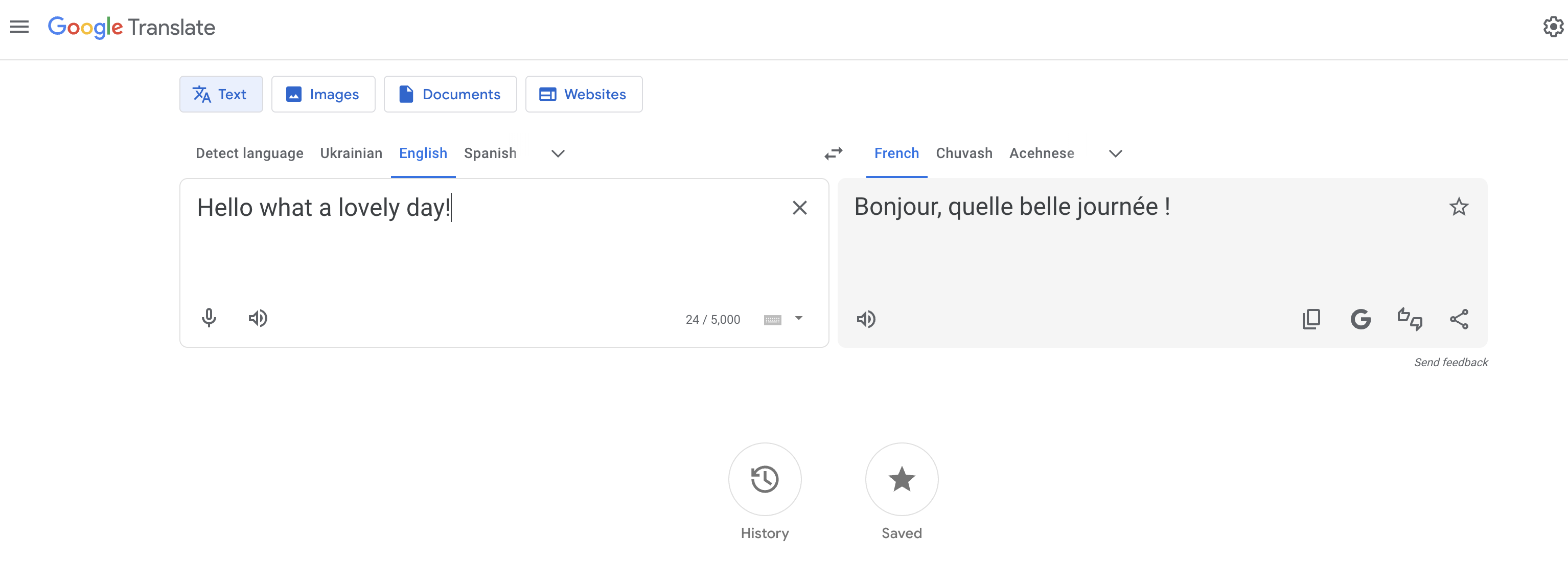Clear the source text with the X

800,208
